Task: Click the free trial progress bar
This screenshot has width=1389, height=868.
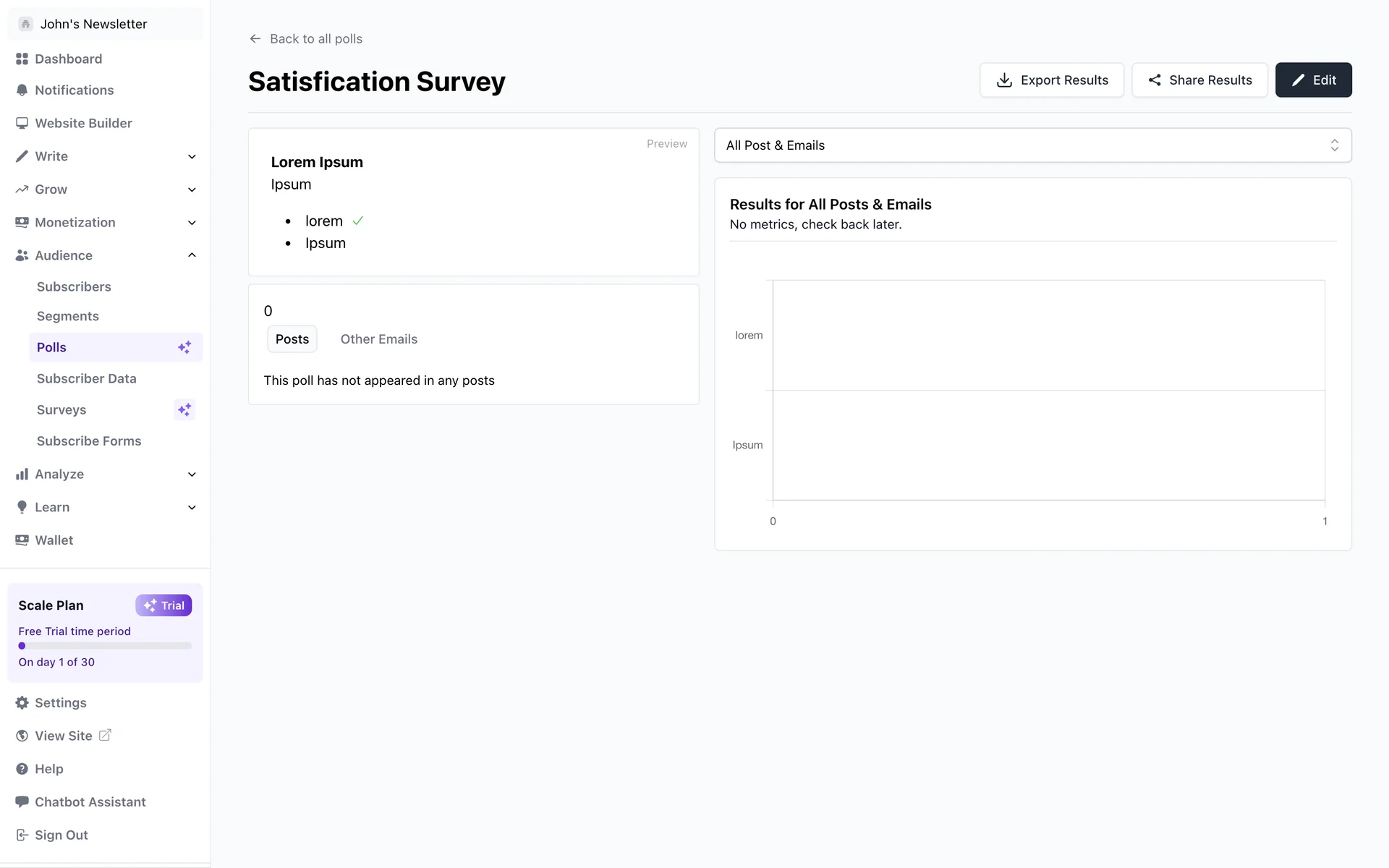Action: pyautogui.click(x=105, y=646)
